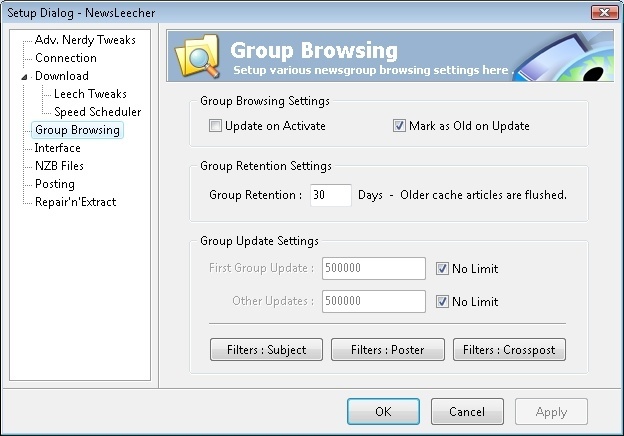Click the Group Retention days field
Screen dimensions: 624x436
(331, 195)
